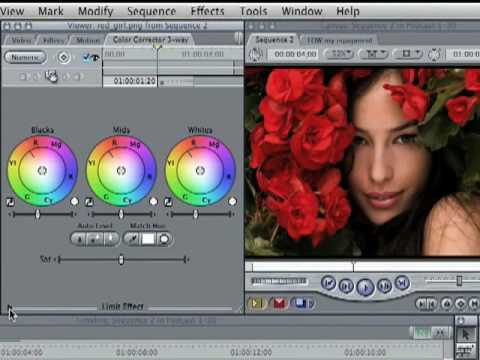480x360 pixels.
Task: Open the Canvas zoom percentage dropdown
Action: 339,54
